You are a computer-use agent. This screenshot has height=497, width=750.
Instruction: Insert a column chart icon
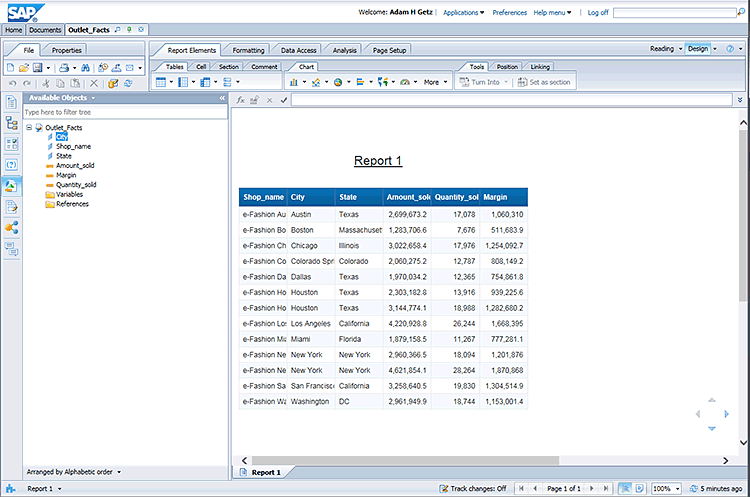[x=294, y=82]
